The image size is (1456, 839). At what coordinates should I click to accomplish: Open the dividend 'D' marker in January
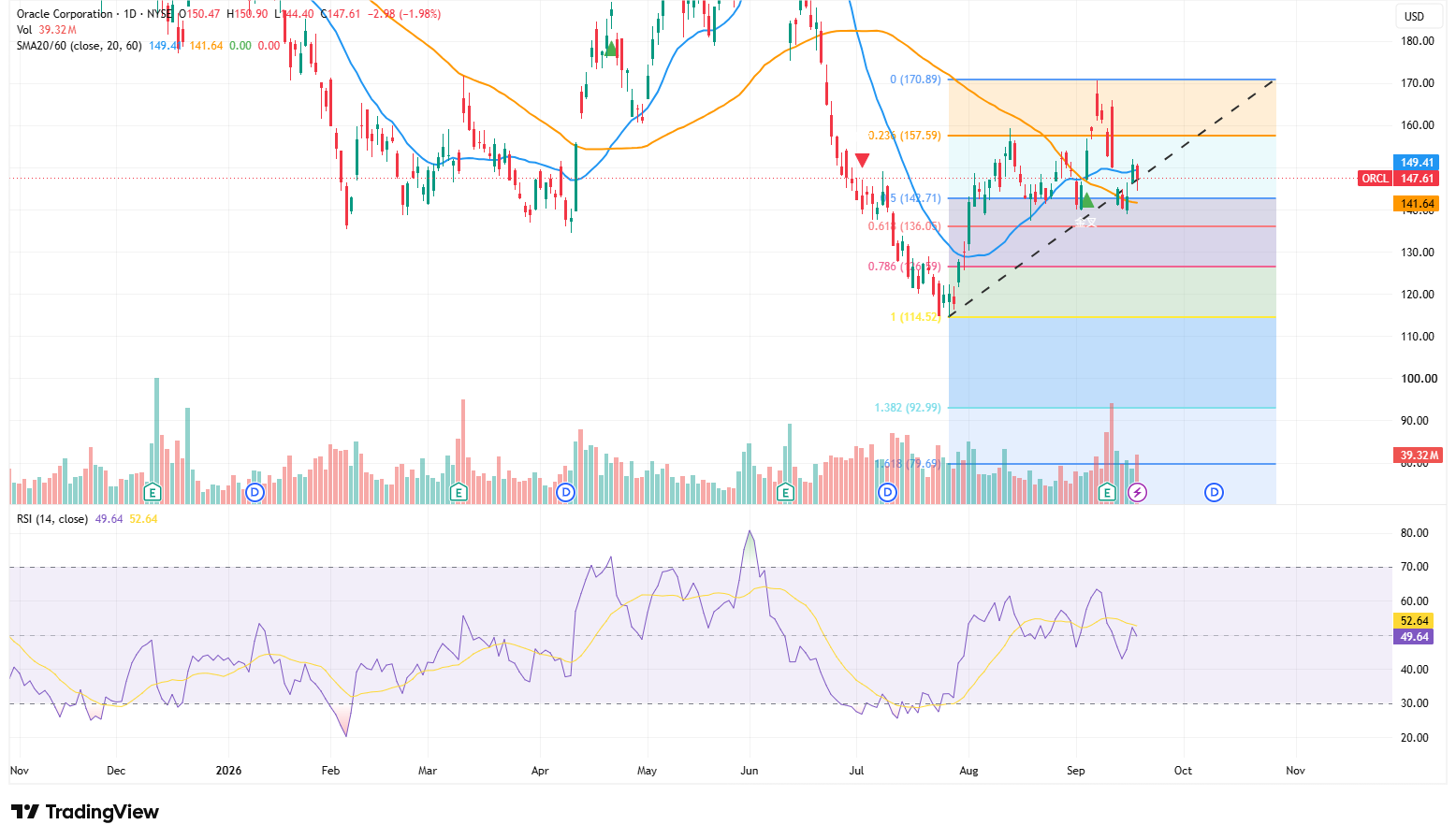[255, 492]
